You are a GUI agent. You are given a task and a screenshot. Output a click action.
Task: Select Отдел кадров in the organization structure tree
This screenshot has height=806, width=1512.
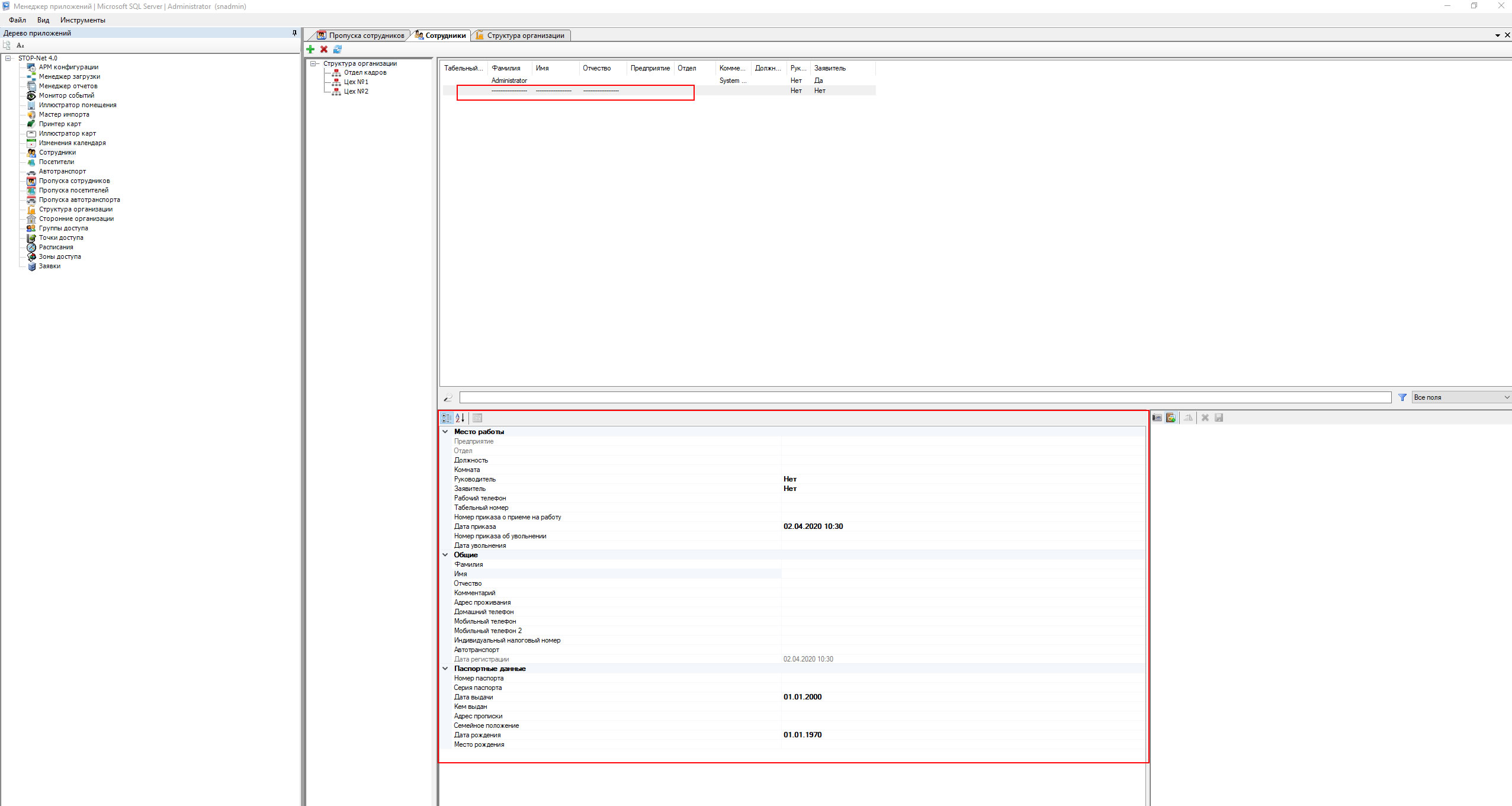[x=365, y=72]
